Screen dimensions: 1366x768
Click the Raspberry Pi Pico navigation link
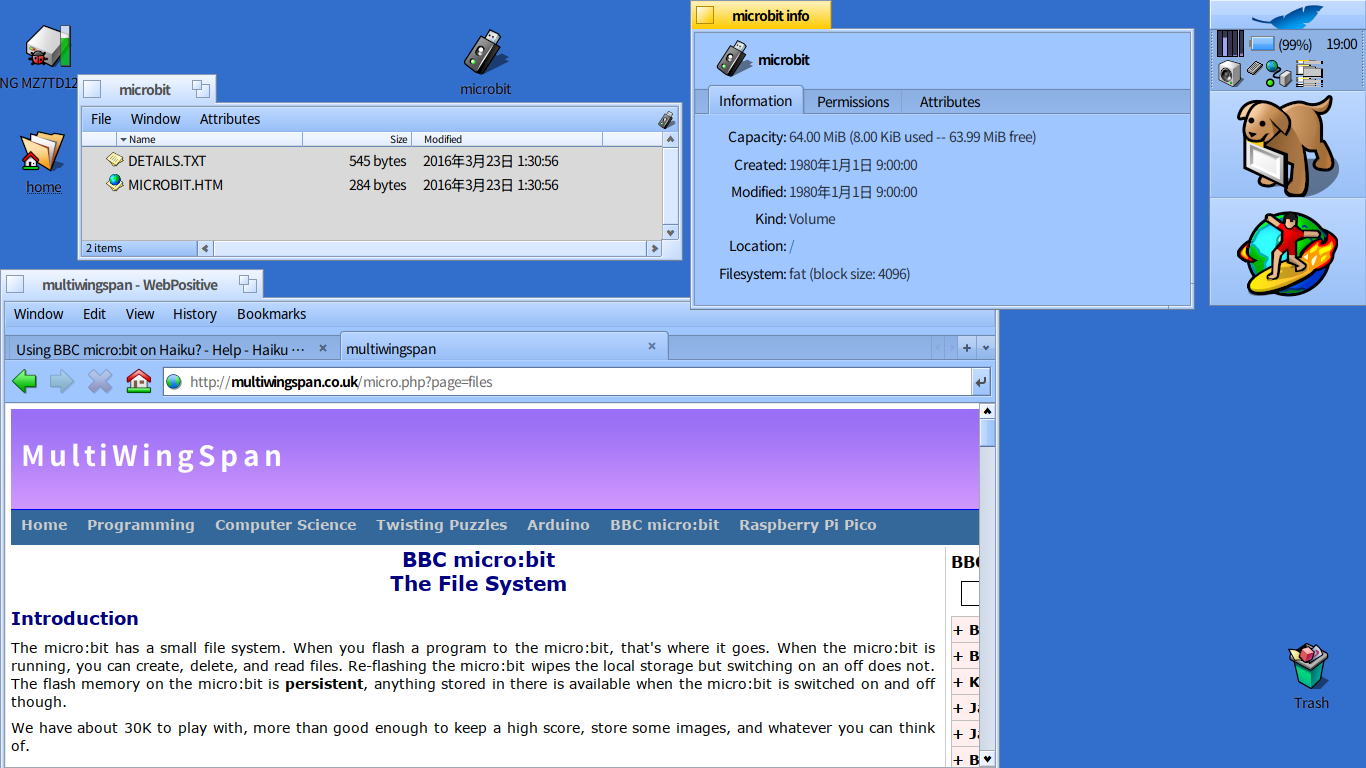[807, 525]
